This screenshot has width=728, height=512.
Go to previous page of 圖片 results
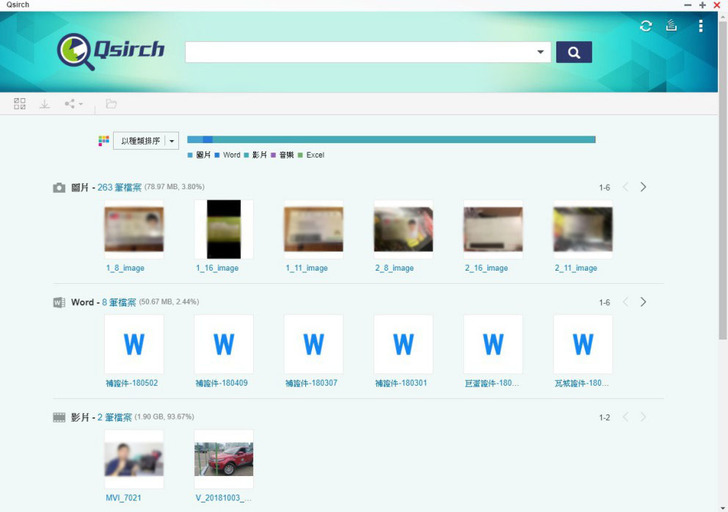point(625,187)
